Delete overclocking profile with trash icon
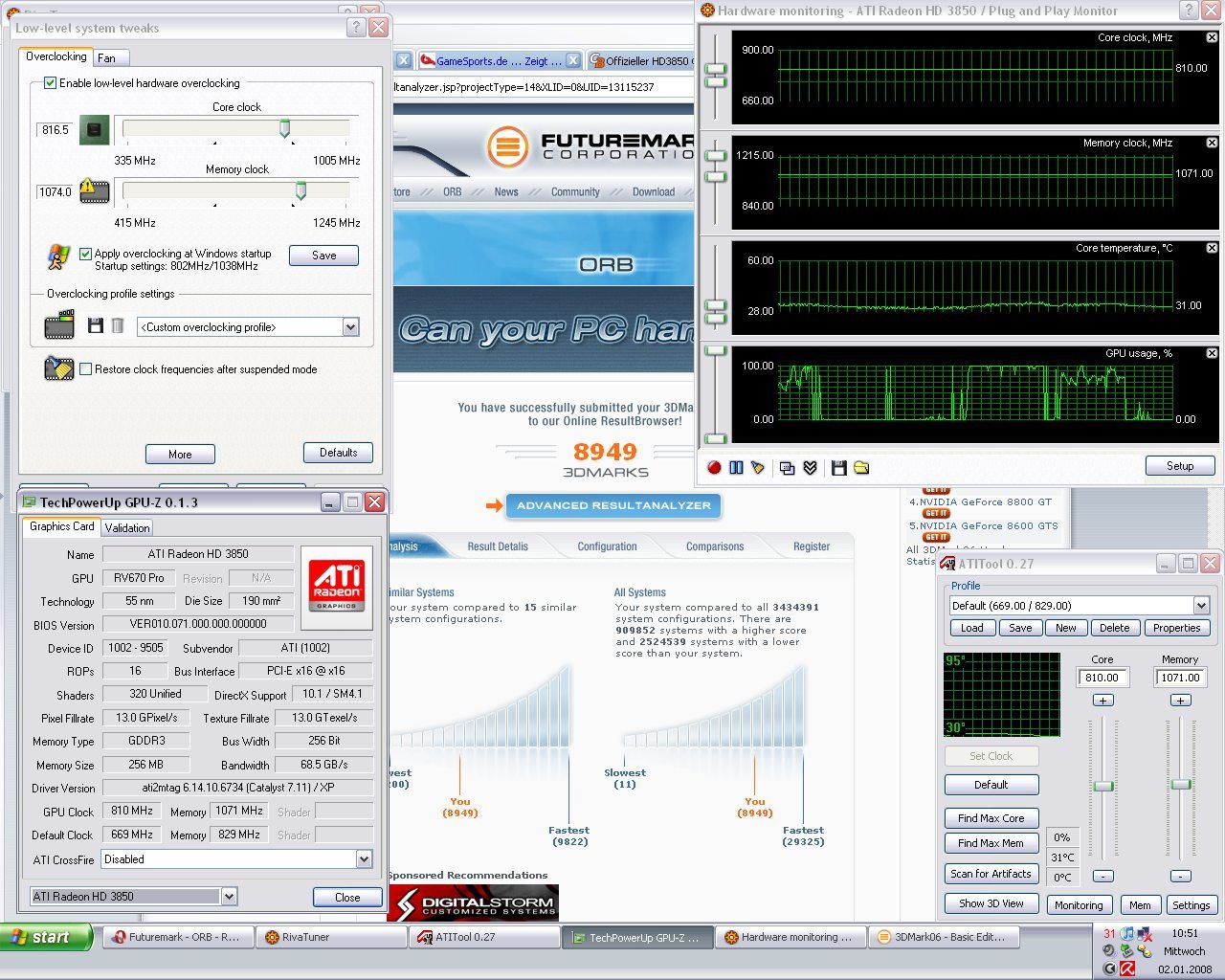The height and width of the screenshot is (980, 1225). [117, 326]
